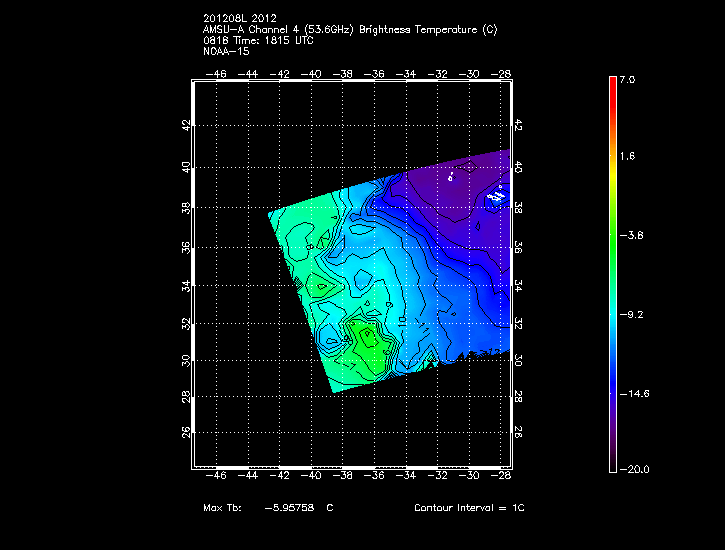Select the AMSU-A Channel 4 title line

(x=349, y=29)
